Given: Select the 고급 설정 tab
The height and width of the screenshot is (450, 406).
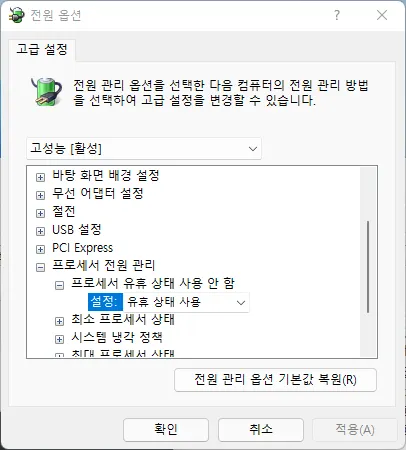Looking at the screenshot, I should coord(42,50).
